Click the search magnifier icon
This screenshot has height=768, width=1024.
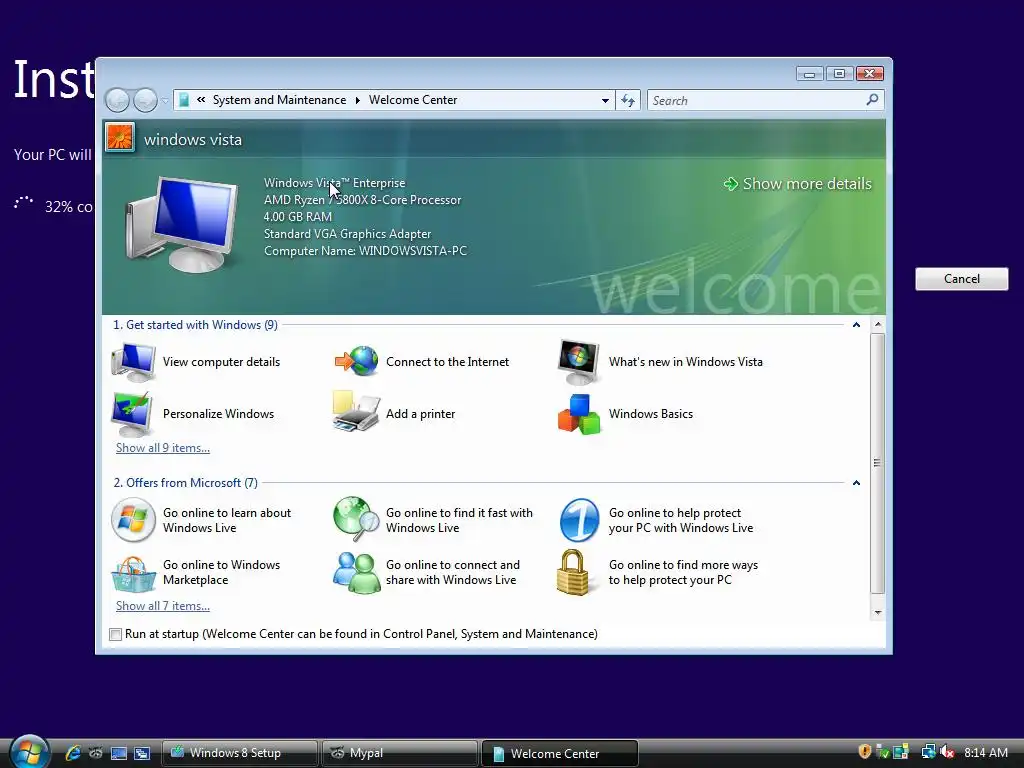pos(872,100)
